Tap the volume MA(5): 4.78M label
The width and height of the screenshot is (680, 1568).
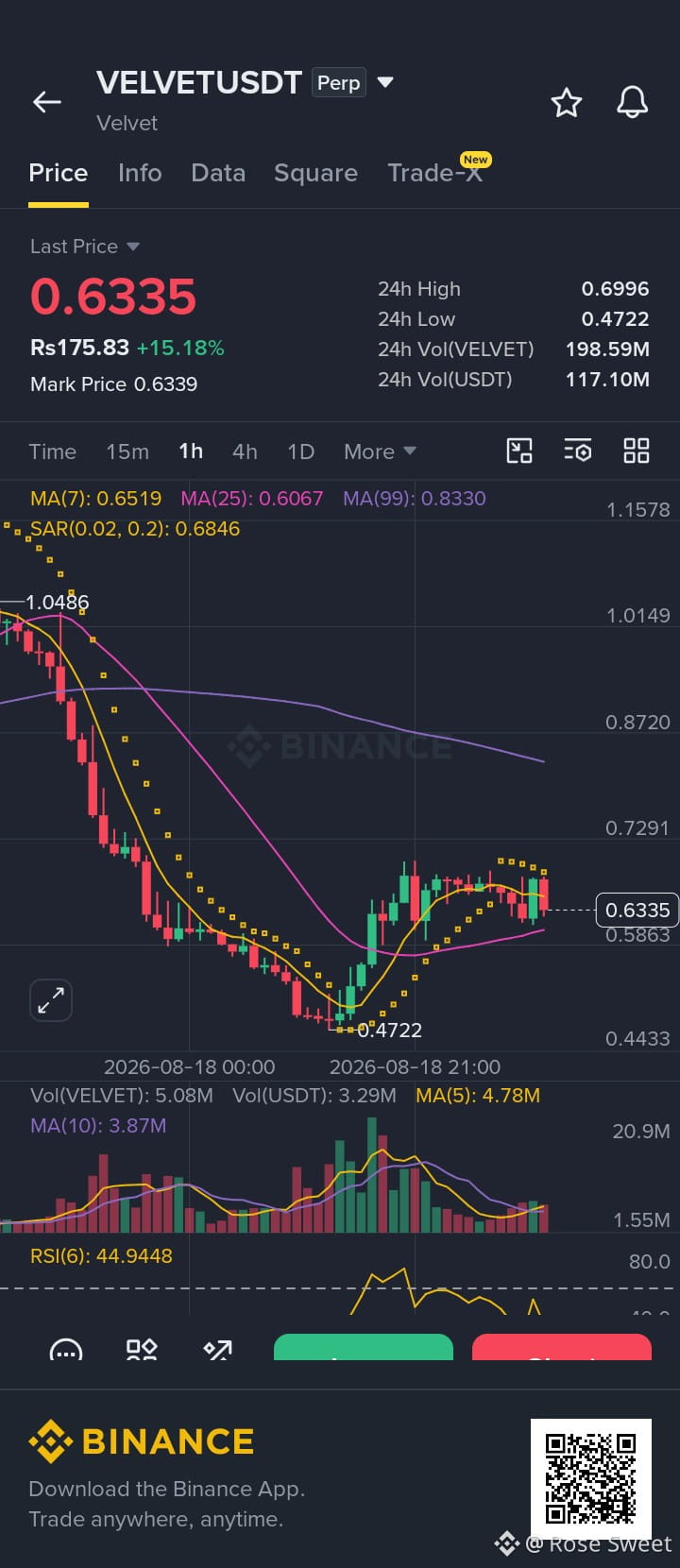click(478, 1096)
